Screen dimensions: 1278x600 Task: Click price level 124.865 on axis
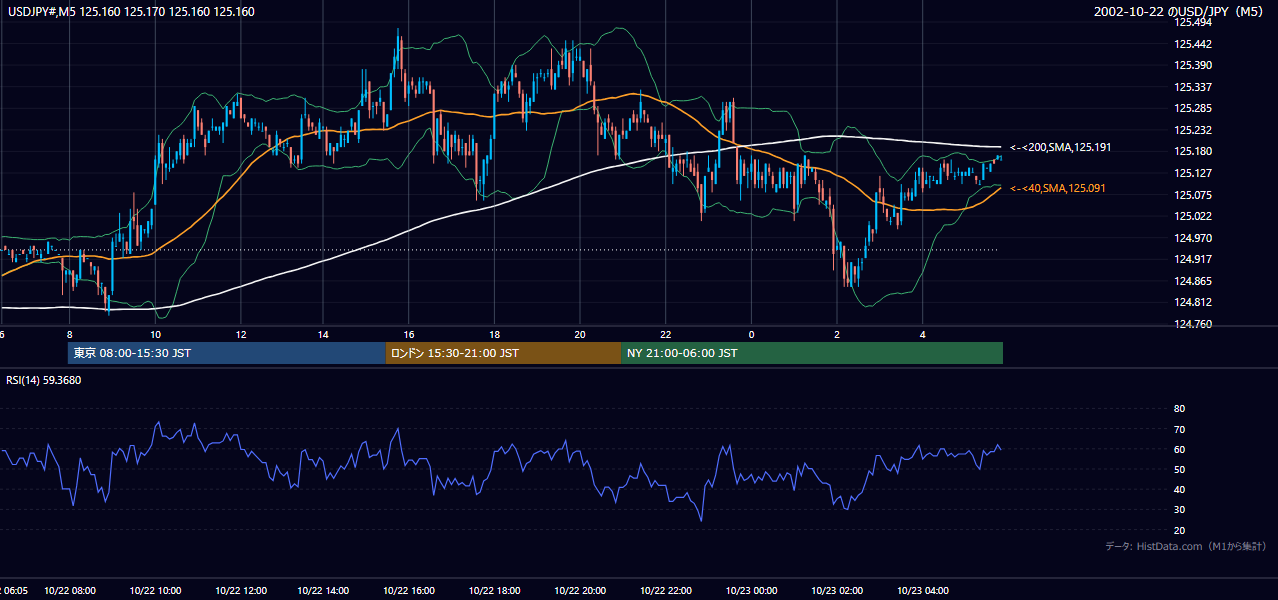1192,281
